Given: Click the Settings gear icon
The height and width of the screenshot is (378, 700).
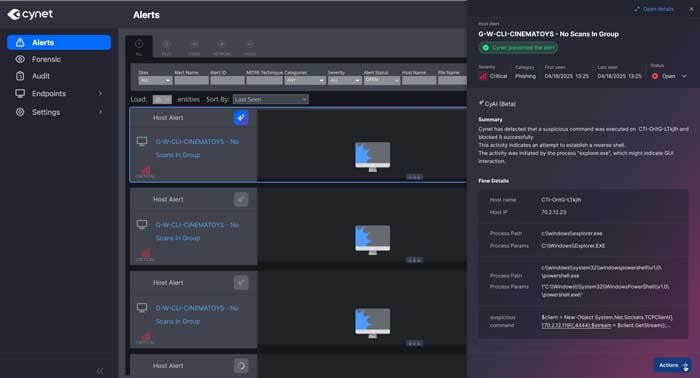Looking at the screenshot, I should click(20, 112).
